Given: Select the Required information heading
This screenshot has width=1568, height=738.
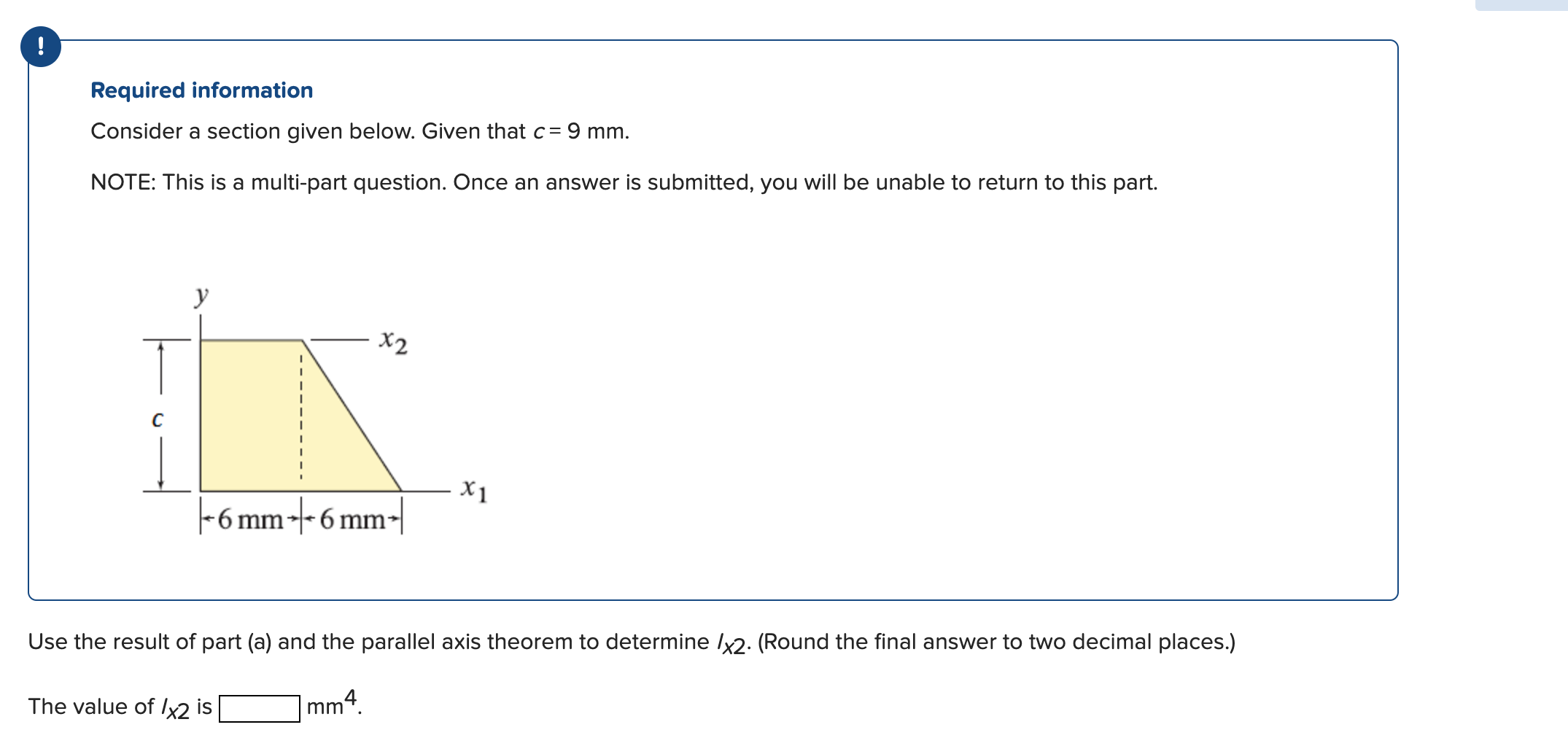Looking at the screenshot, I should [202, 90].
